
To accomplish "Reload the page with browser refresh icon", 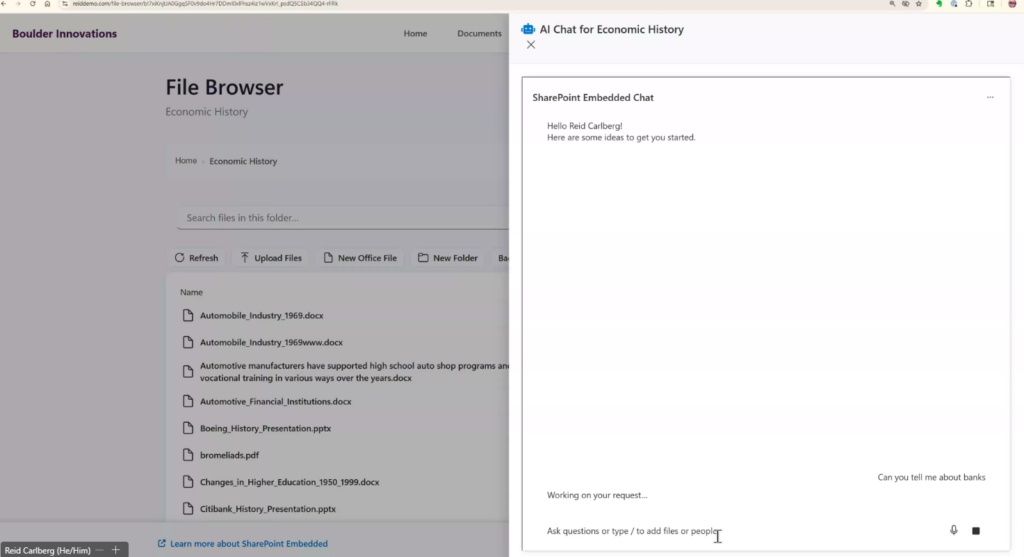I will [x=33, y=4].
